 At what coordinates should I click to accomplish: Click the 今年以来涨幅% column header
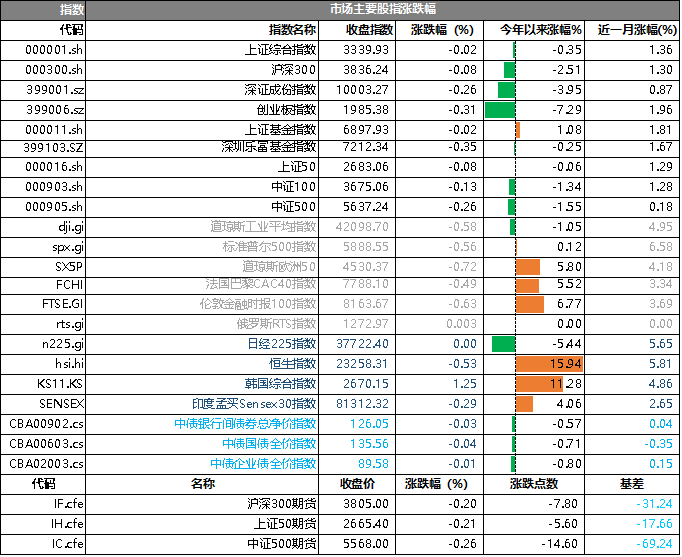(x=540, y=30)
